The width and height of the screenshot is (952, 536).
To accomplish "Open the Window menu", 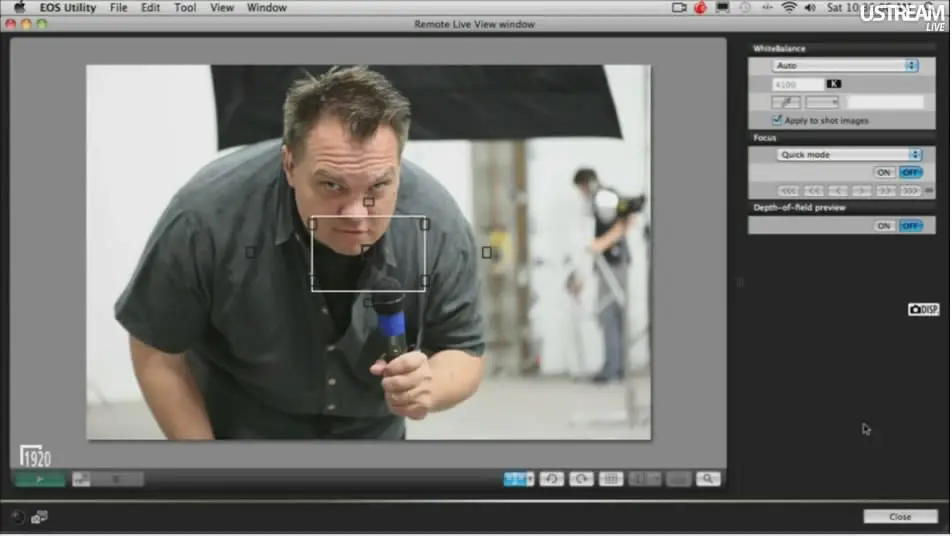I will click(267, 8).
